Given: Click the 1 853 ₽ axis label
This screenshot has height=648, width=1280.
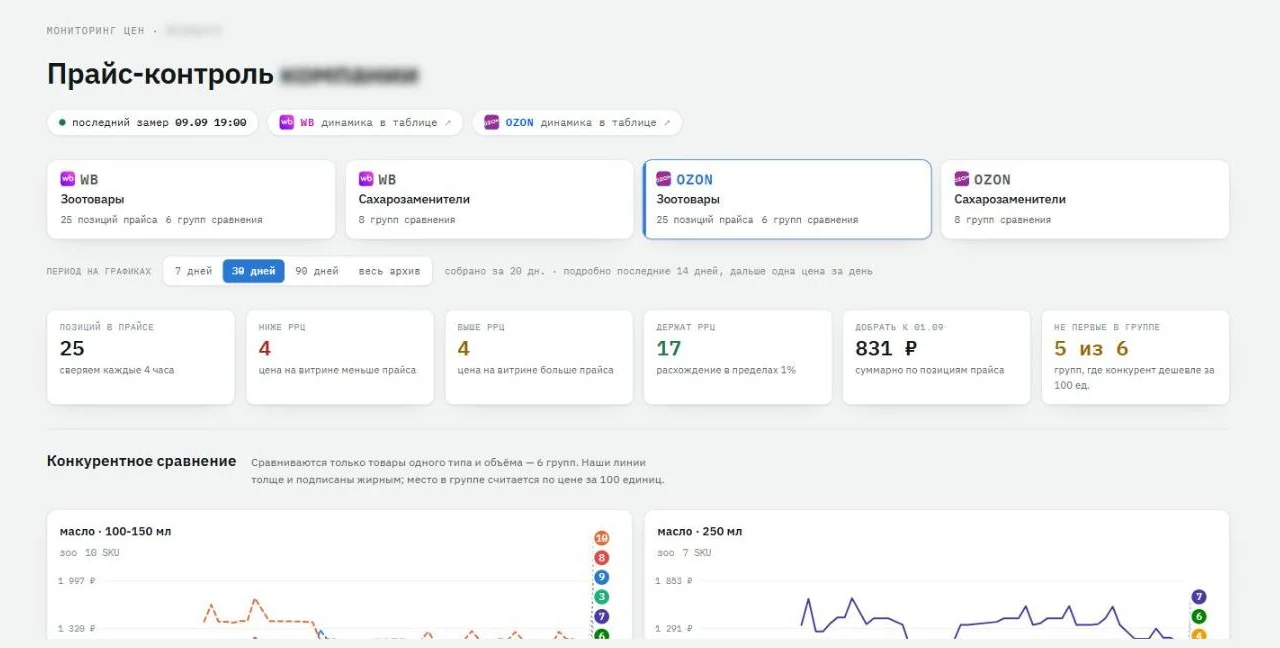Looking at the screenshot, I should [675, 581].
